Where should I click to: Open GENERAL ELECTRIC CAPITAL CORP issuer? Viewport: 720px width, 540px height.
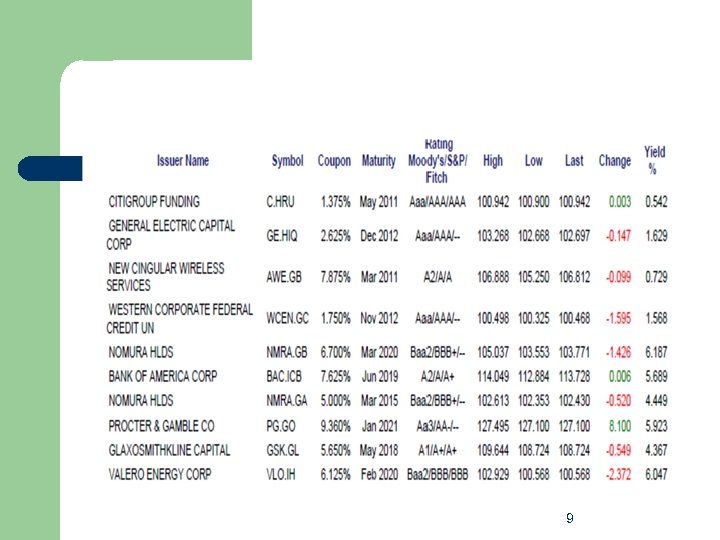point(170,235)
